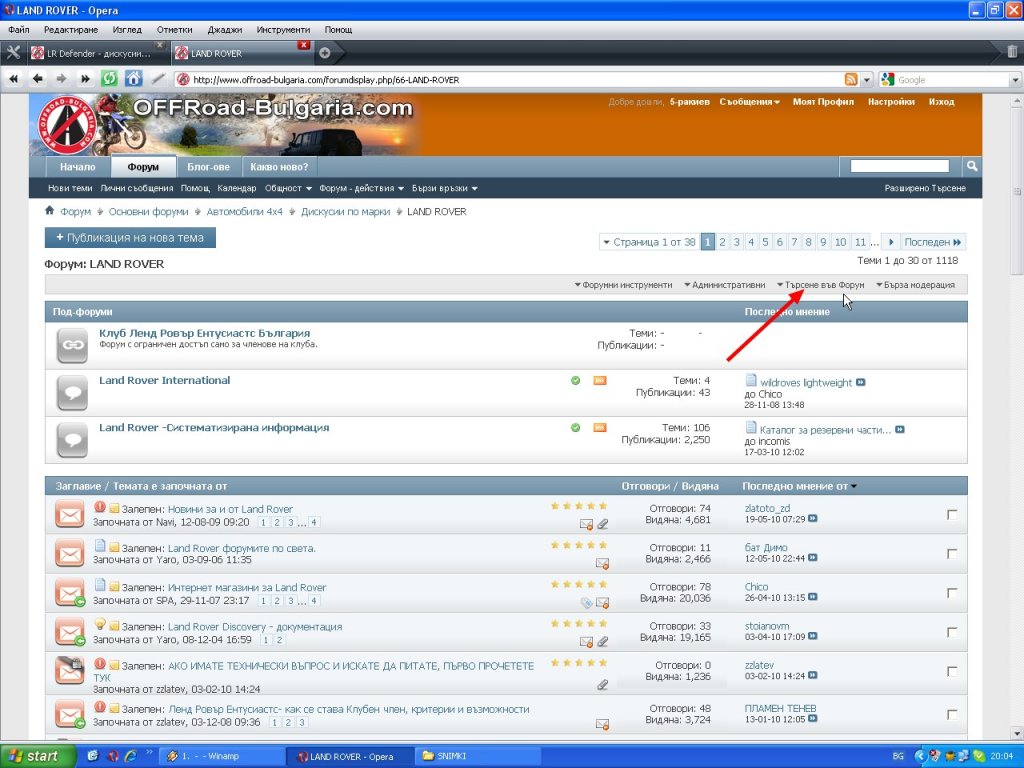Click the RSS feed icon in address bar
1024x768 pixels.
click(x=851, y=80)
